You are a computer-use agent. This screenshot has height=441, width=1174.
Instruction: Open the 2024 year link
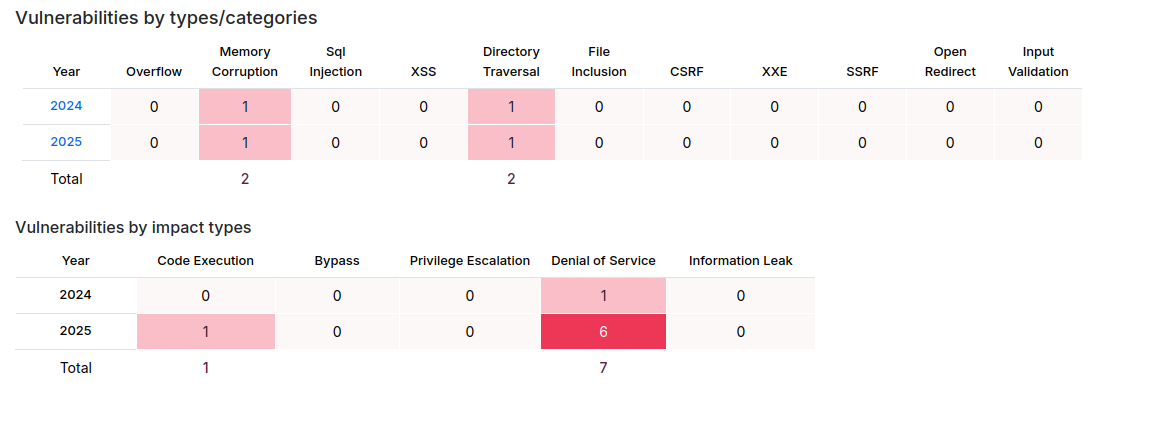66,106
